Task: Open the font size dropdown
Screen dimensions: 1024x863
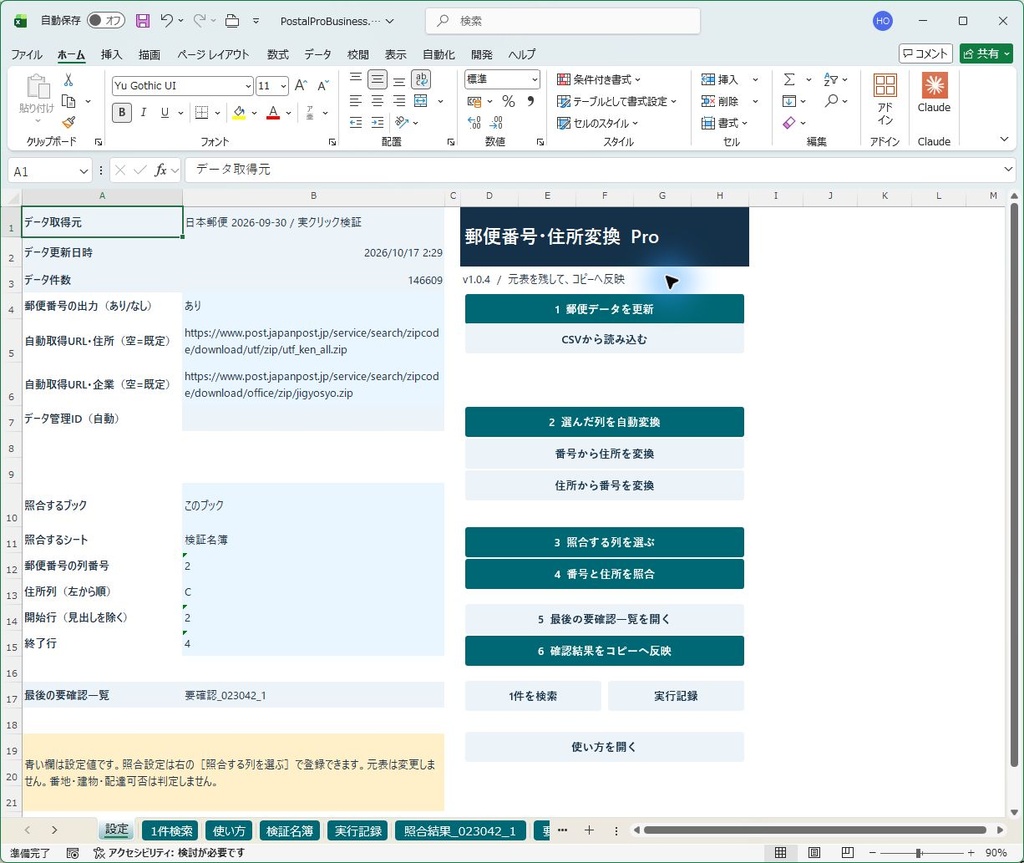Action: coord(283,86)
